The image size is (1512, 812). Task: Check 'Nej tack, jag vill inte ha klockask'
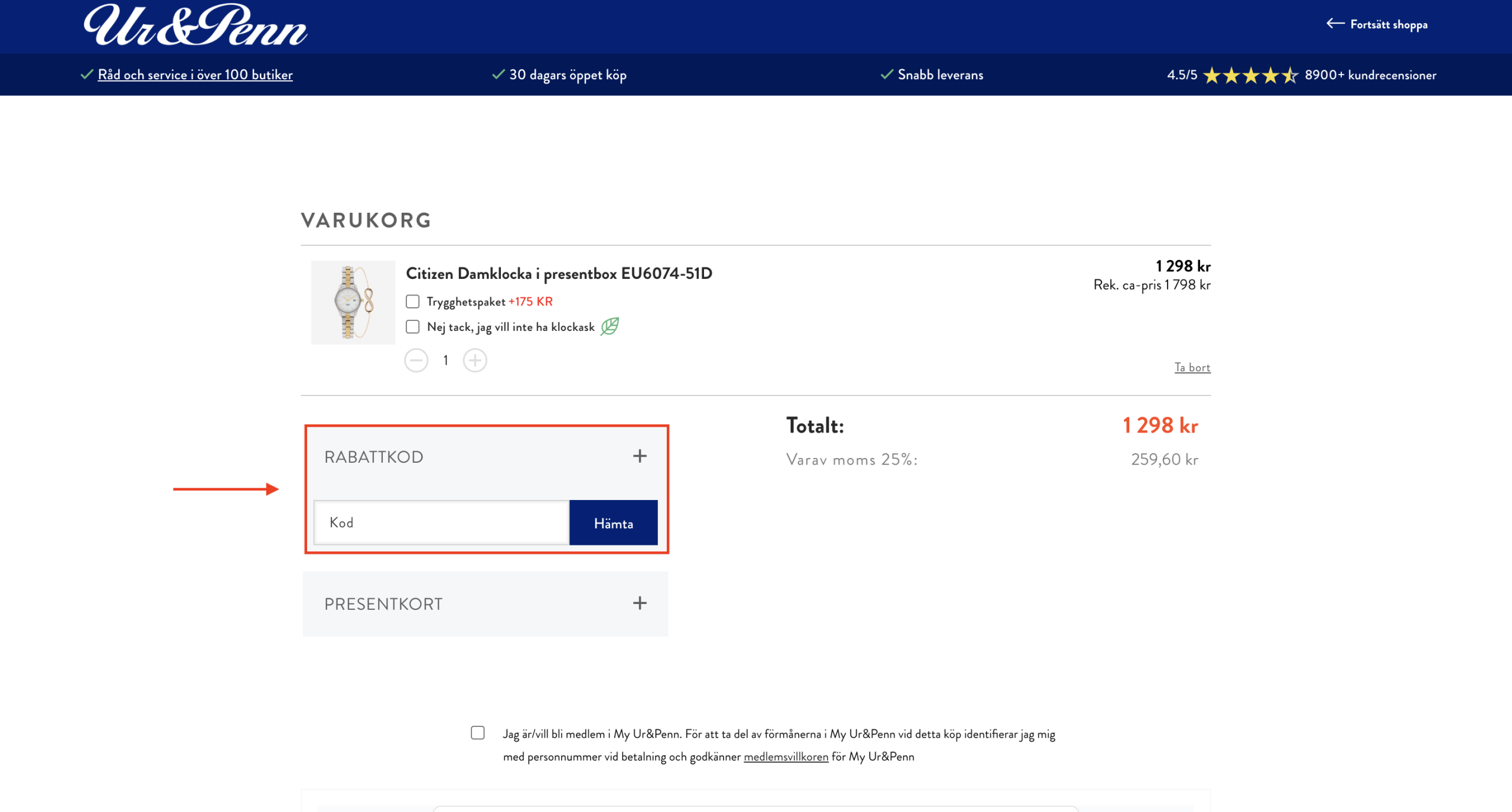413,327
